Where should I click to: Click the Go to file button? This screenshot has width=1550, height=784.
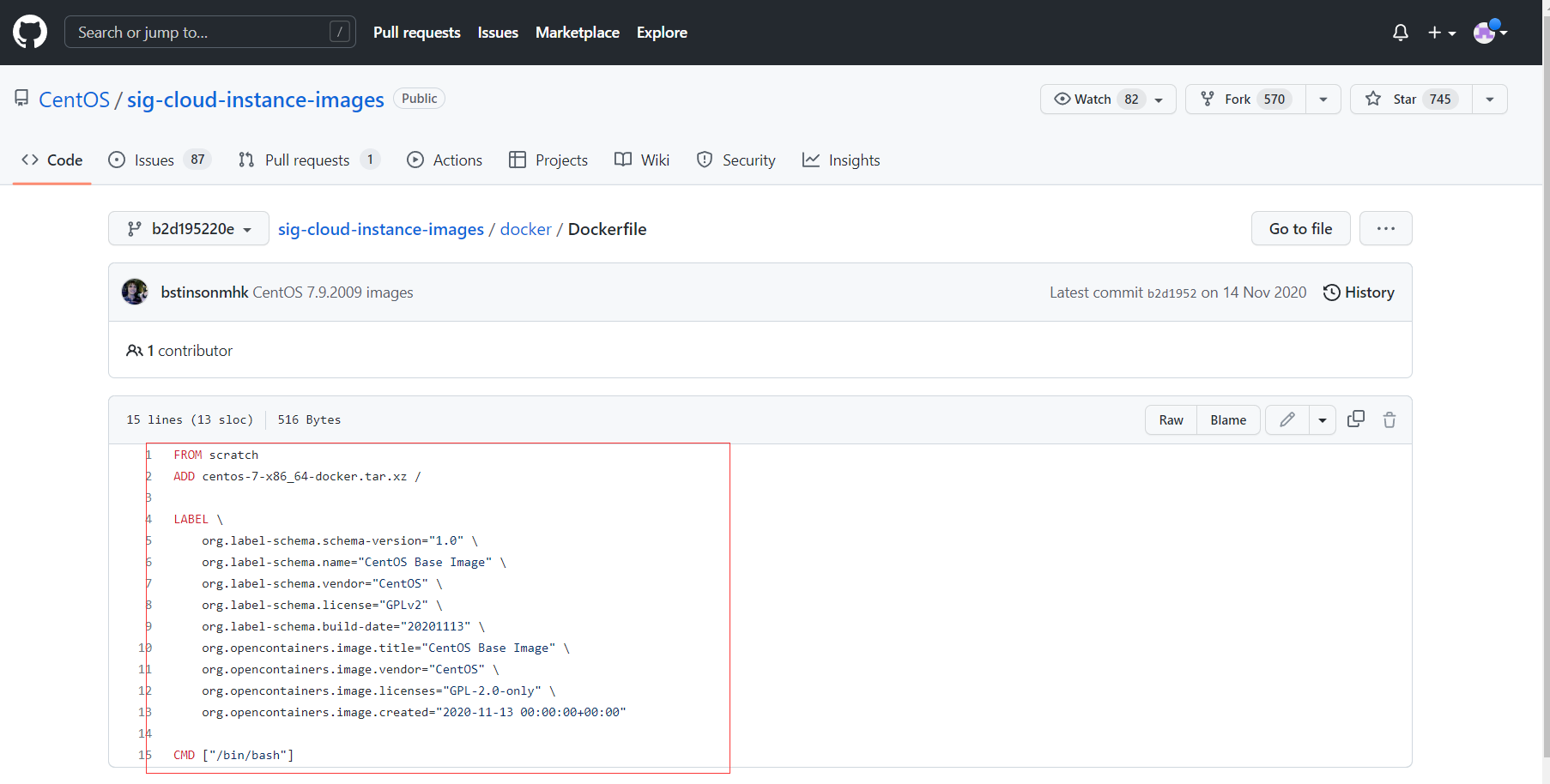click(x=1301, y=228)
